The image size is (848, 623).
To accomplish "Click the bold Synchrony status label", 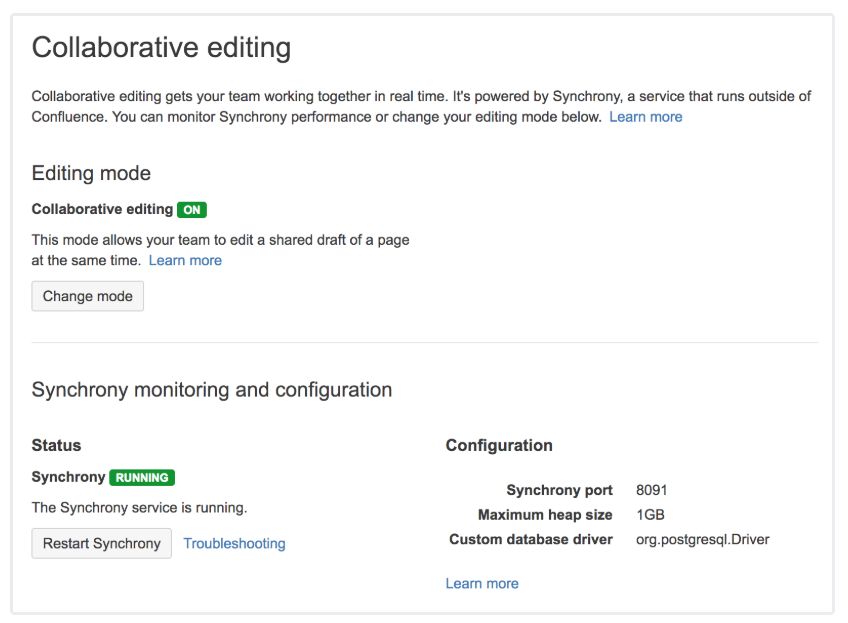I will (x=68, y=476).
